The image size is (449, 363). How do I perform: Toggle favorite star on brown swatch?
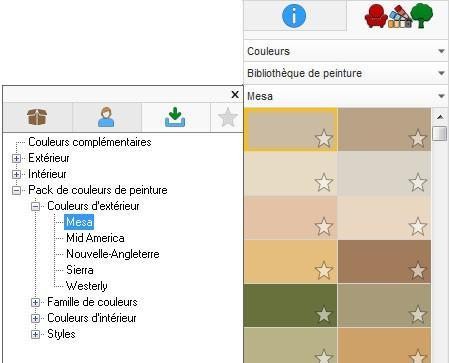(x=417, y=270)
